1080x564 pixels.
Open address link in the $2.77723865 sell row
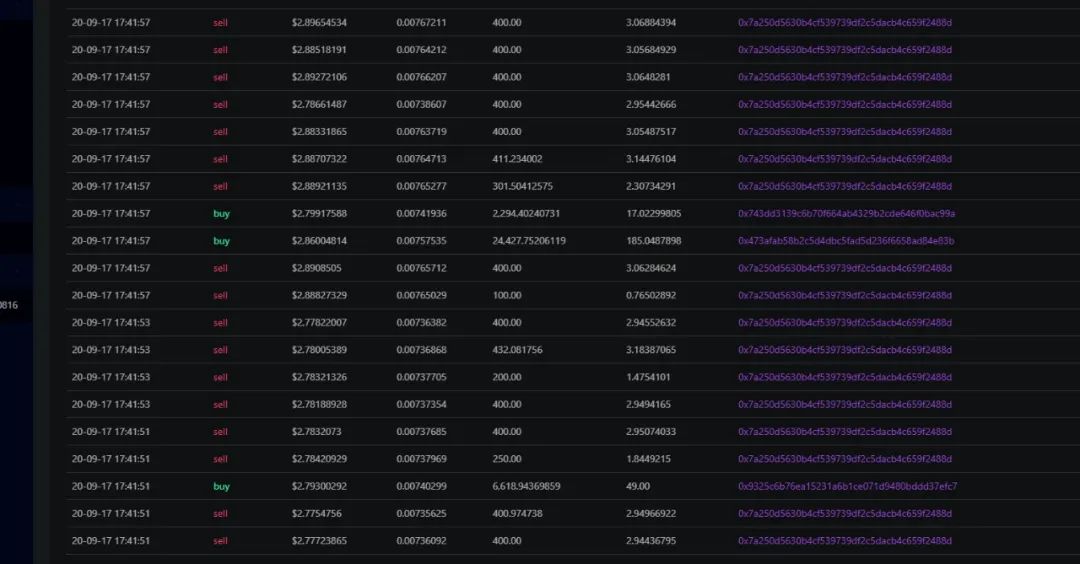pyautogui.click(x=844, y=541)
